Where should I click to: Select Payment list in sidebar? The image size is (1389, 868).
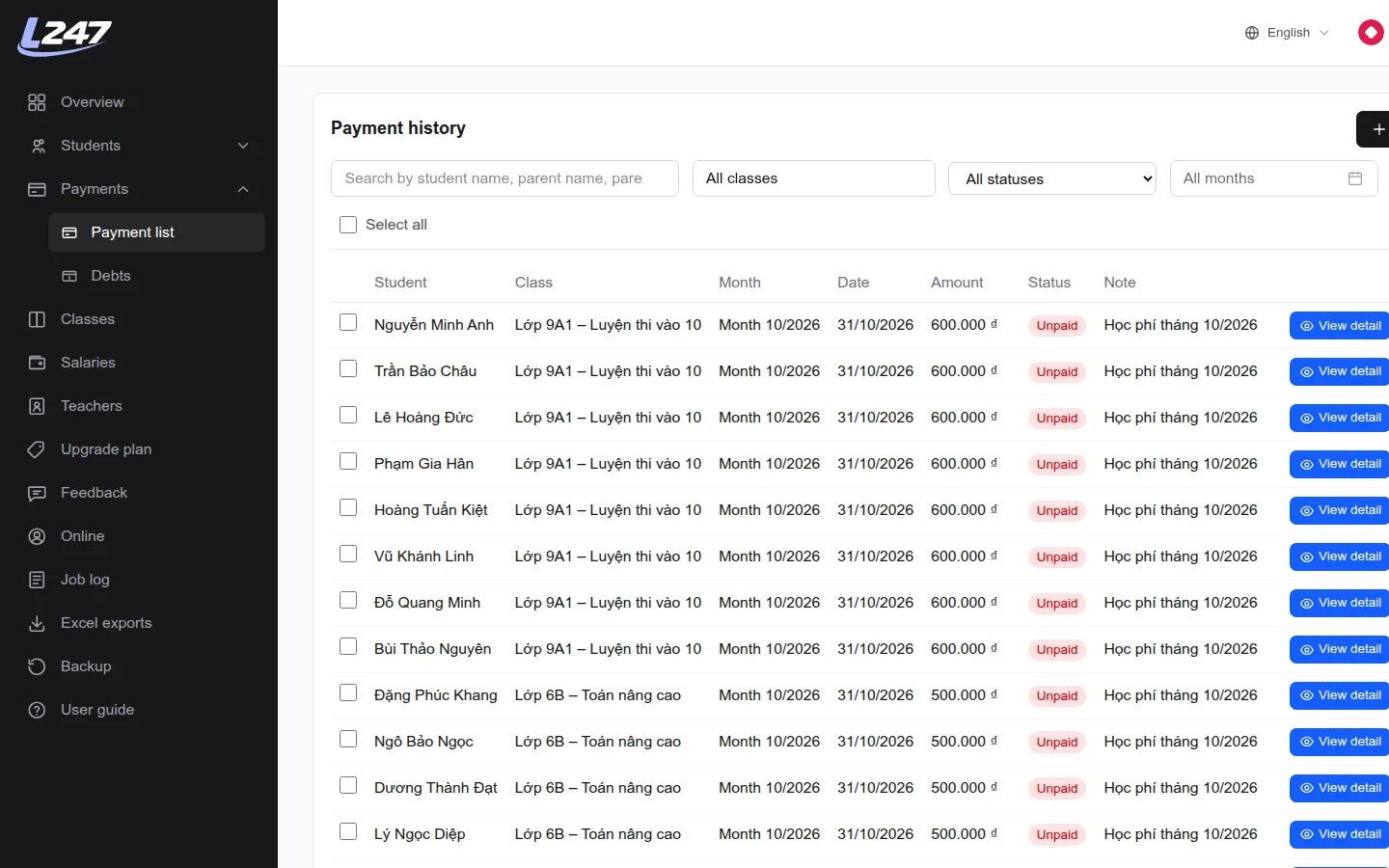click(x=156, y=232)
